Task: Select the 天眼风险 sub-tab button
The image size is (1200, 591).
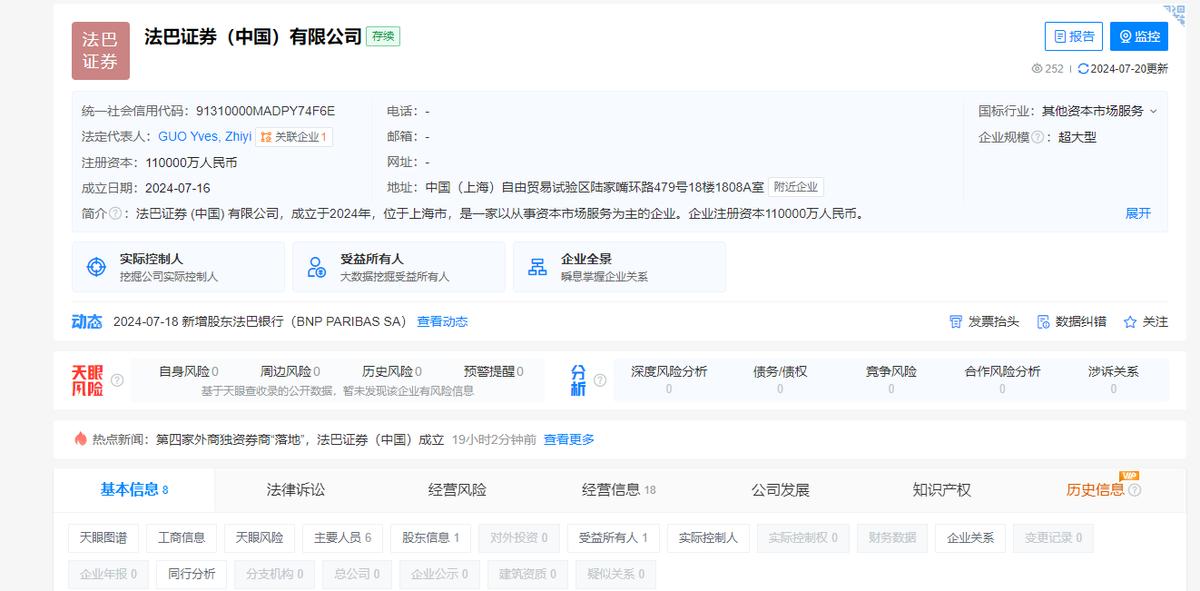Action: 259,538
